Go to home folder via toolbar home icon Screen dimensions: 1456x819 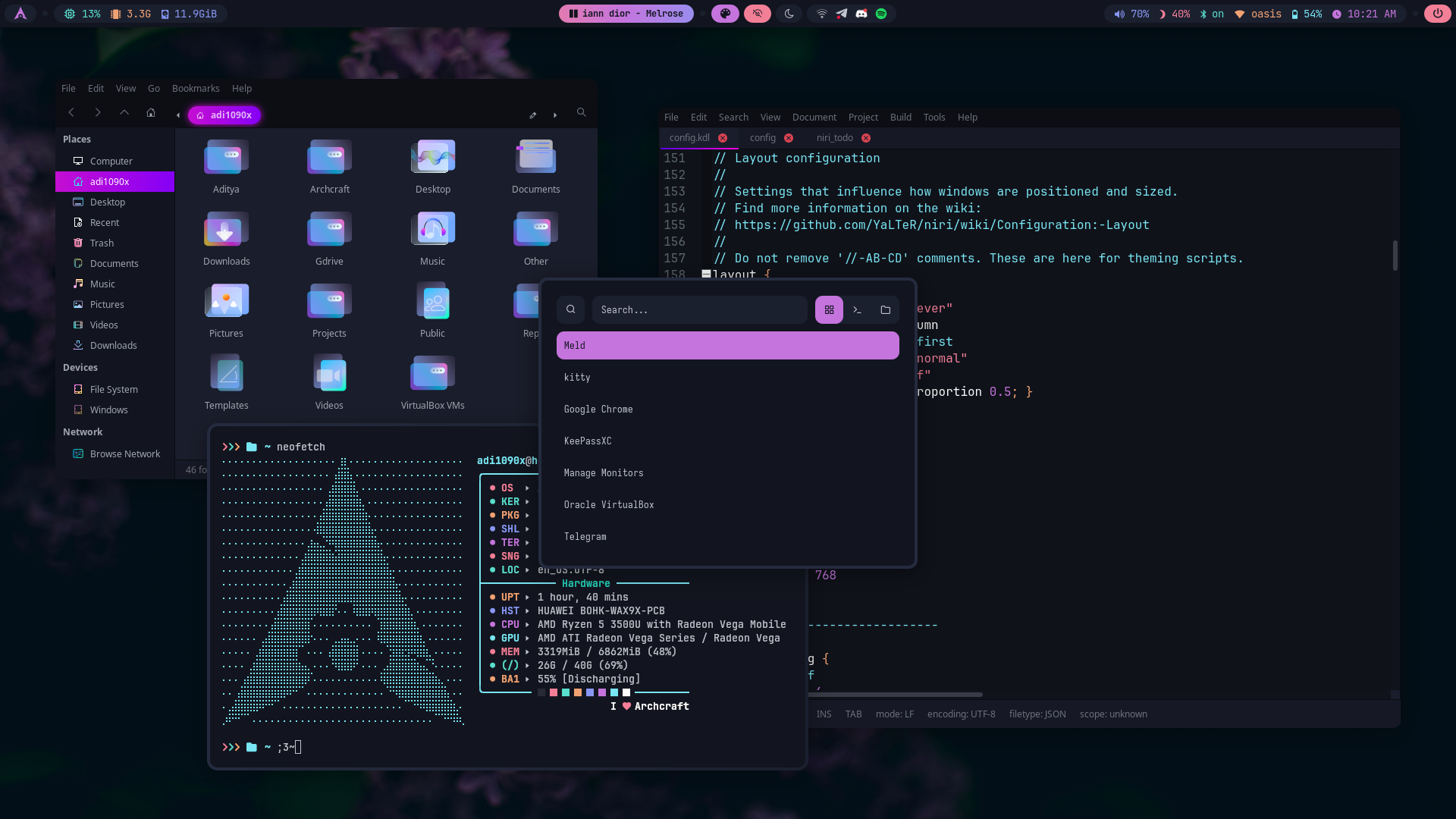pyautogui.click(x=151, y=112)
